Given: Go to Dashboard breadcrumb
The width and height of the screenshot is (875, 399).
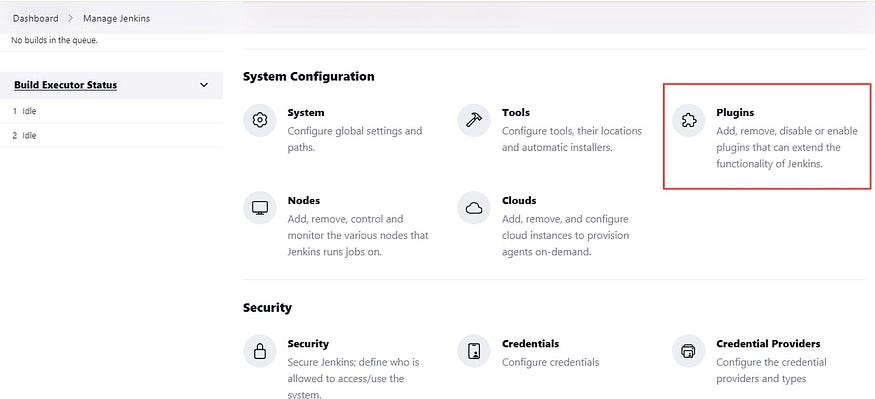Looking at the screenshot, I should 36,18.
